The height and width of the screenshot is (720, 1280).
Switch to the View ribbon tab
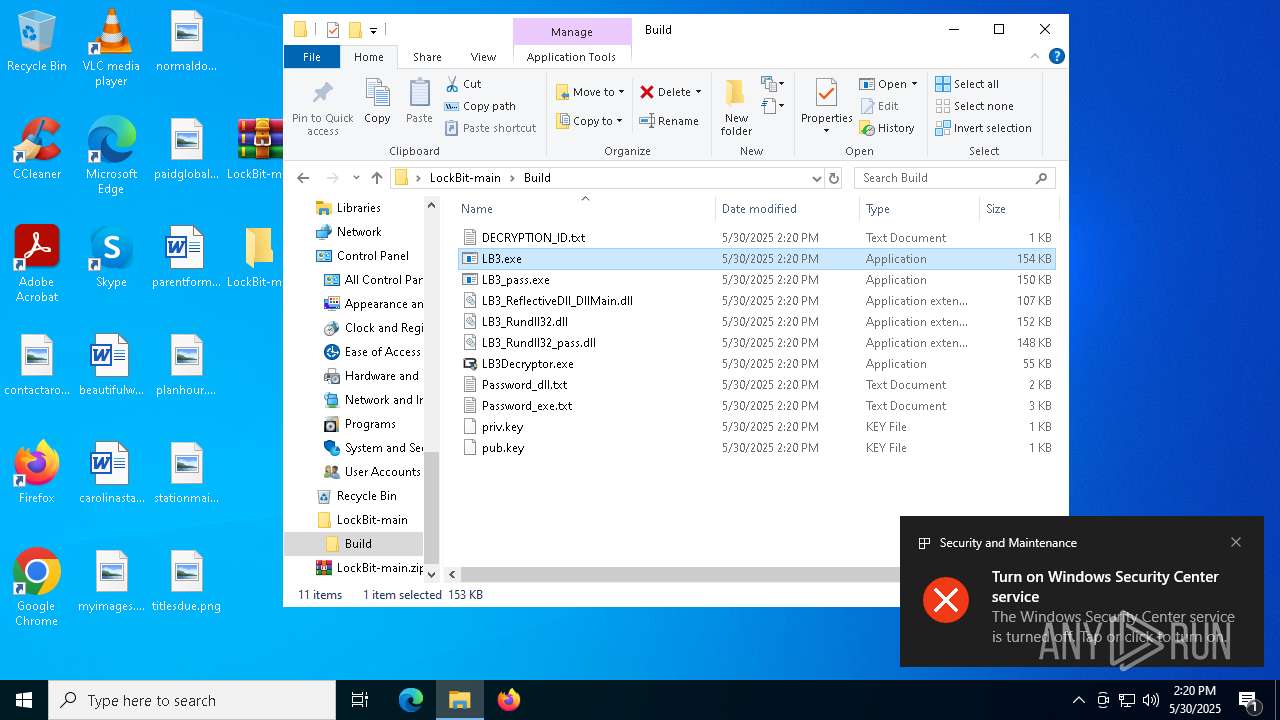483,57
